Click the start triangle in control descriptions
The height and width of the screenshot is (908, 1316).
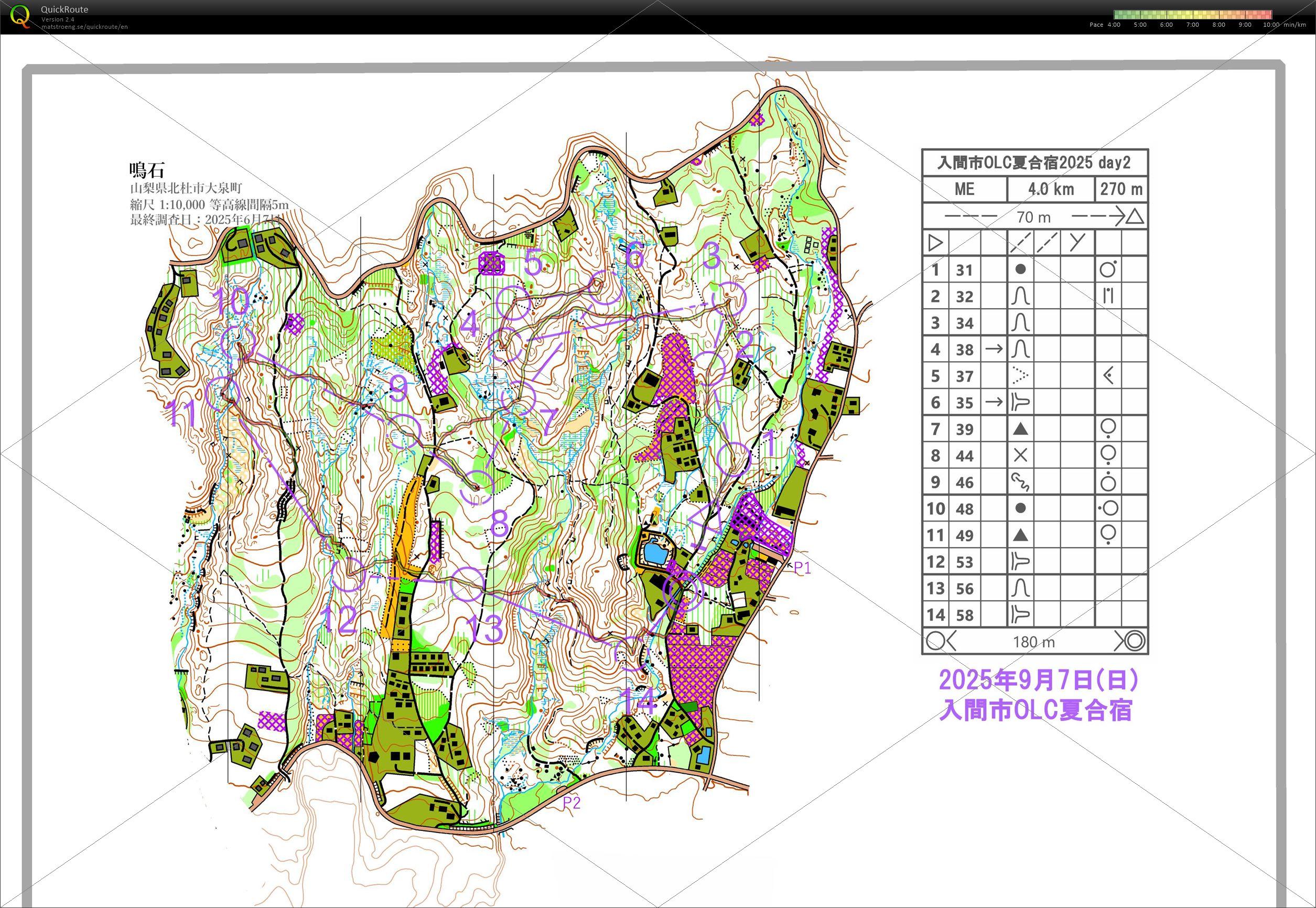click(935, 243)
